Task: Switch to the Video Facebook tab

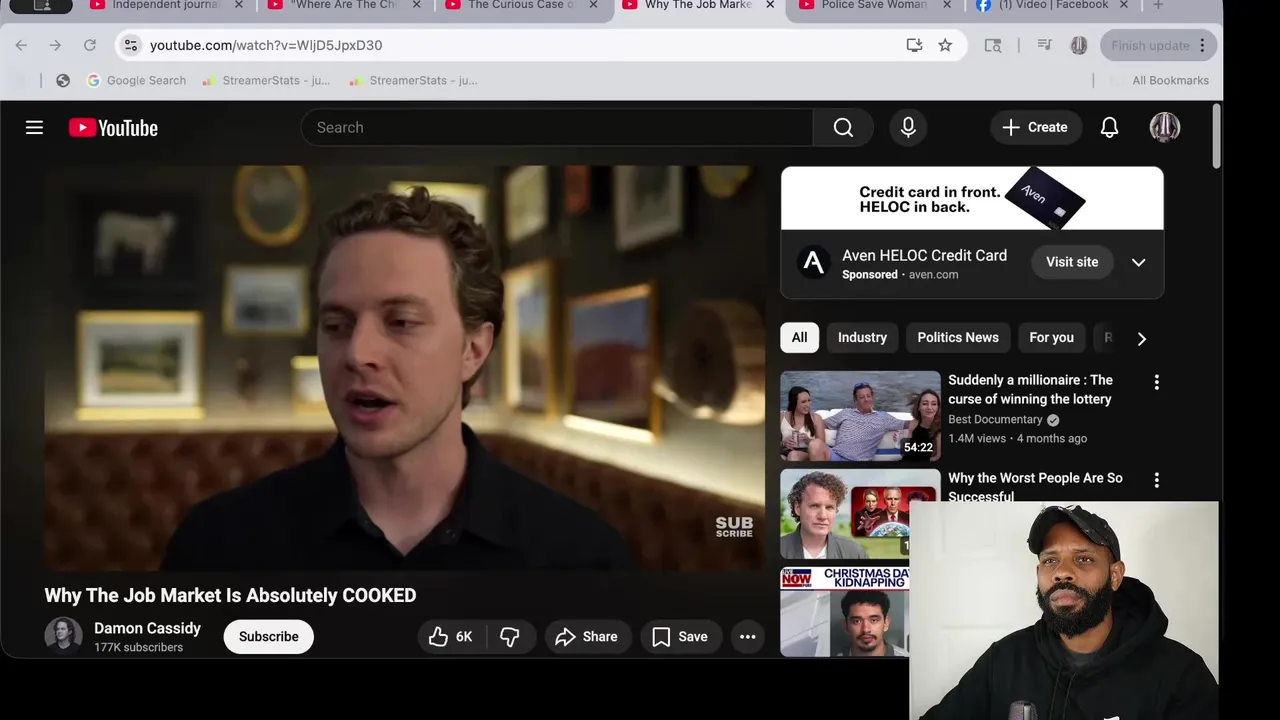Action: pyautogui.click(x=1053, y=5)
